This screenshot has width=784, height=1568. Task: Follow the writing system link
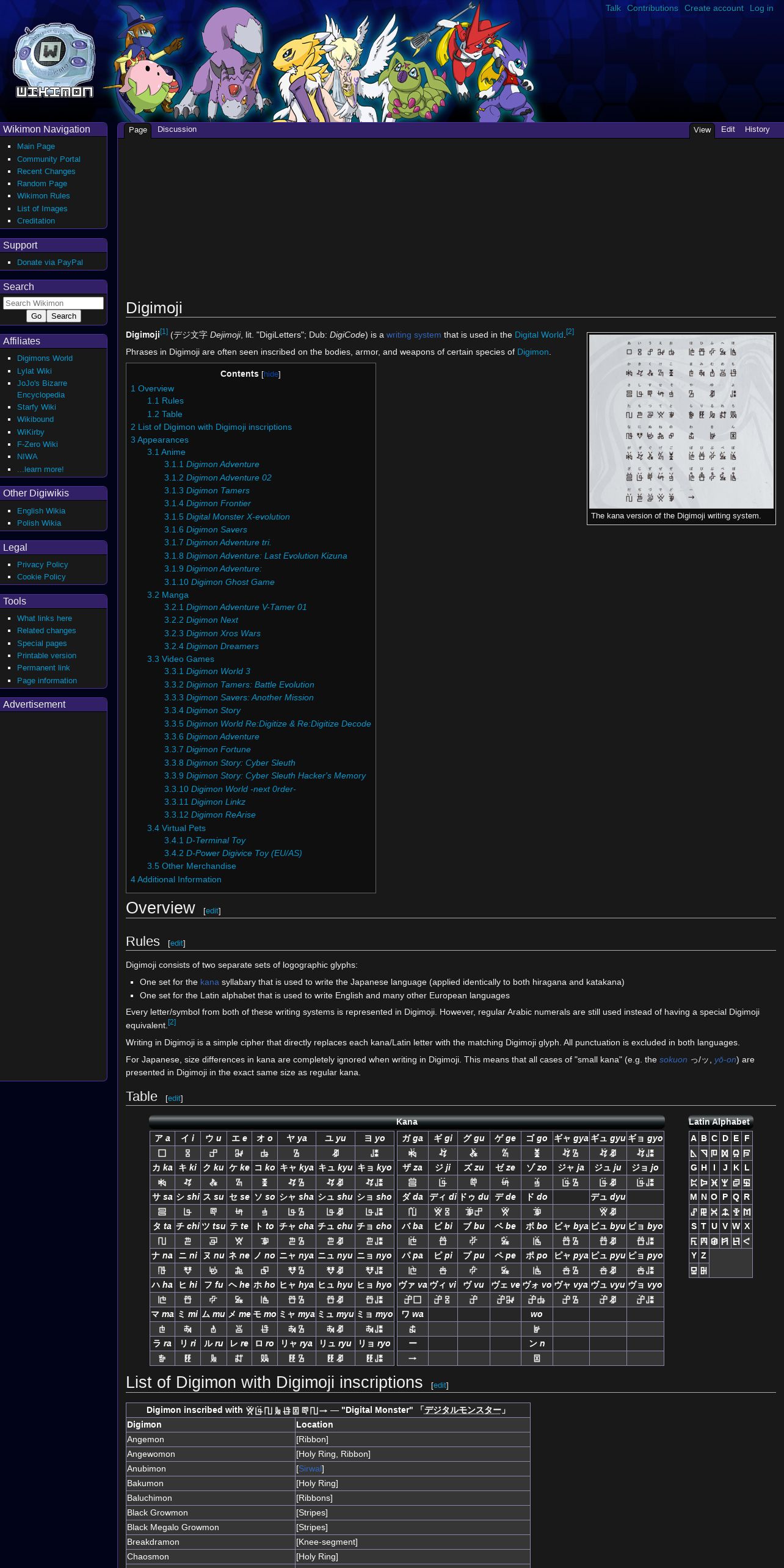(413, 335)
